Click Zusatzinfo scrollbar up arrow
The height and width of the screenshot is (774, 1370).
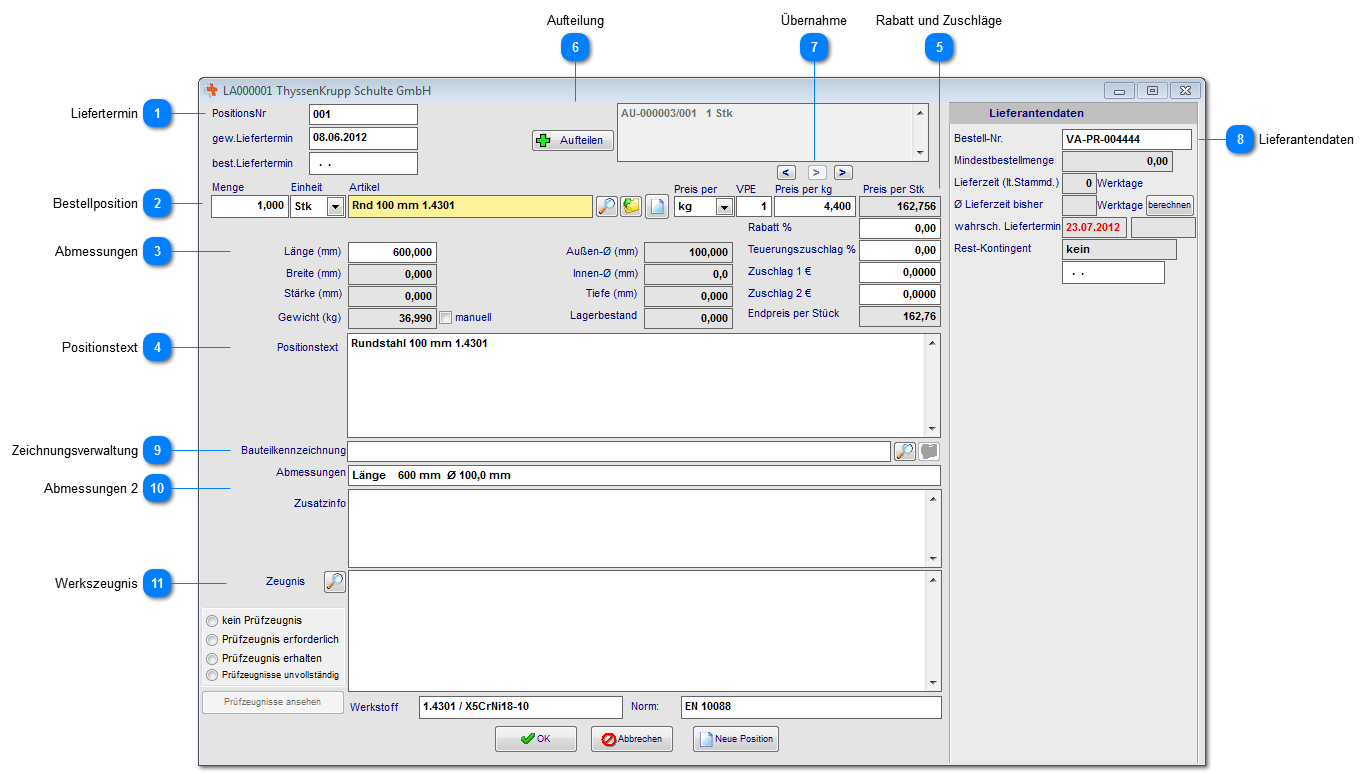pyautogui.click(x=933, y=498)
